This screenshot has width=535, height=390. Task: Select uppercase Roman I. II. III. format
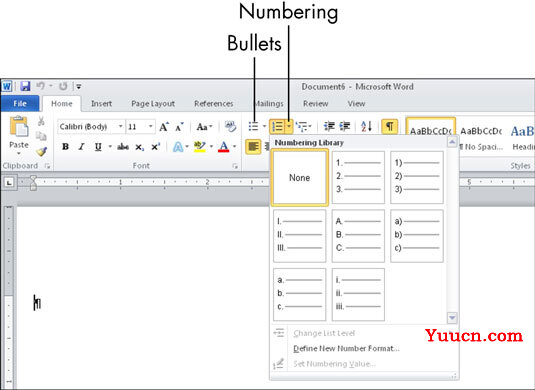click(x=300, y=236)
